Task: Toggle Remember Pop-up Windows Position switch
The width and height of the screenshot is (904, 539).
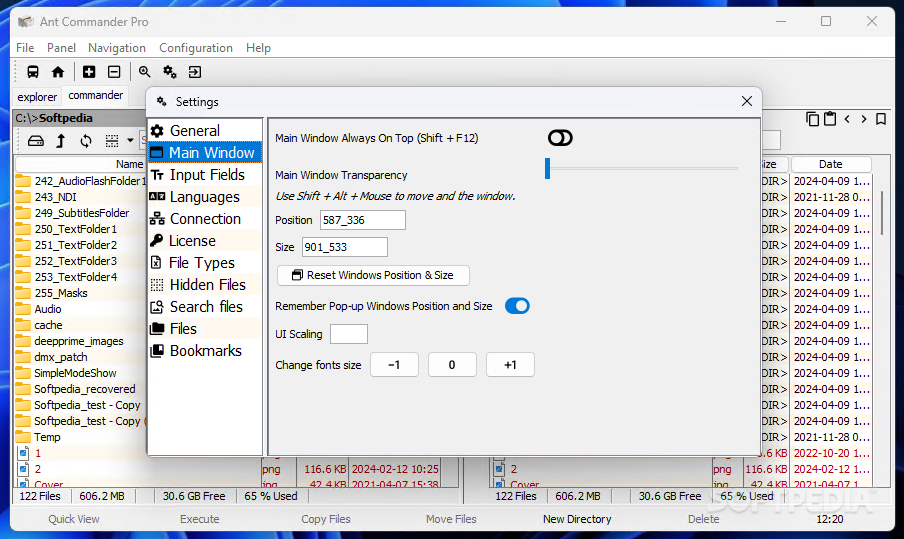Action: click(517, 306)
